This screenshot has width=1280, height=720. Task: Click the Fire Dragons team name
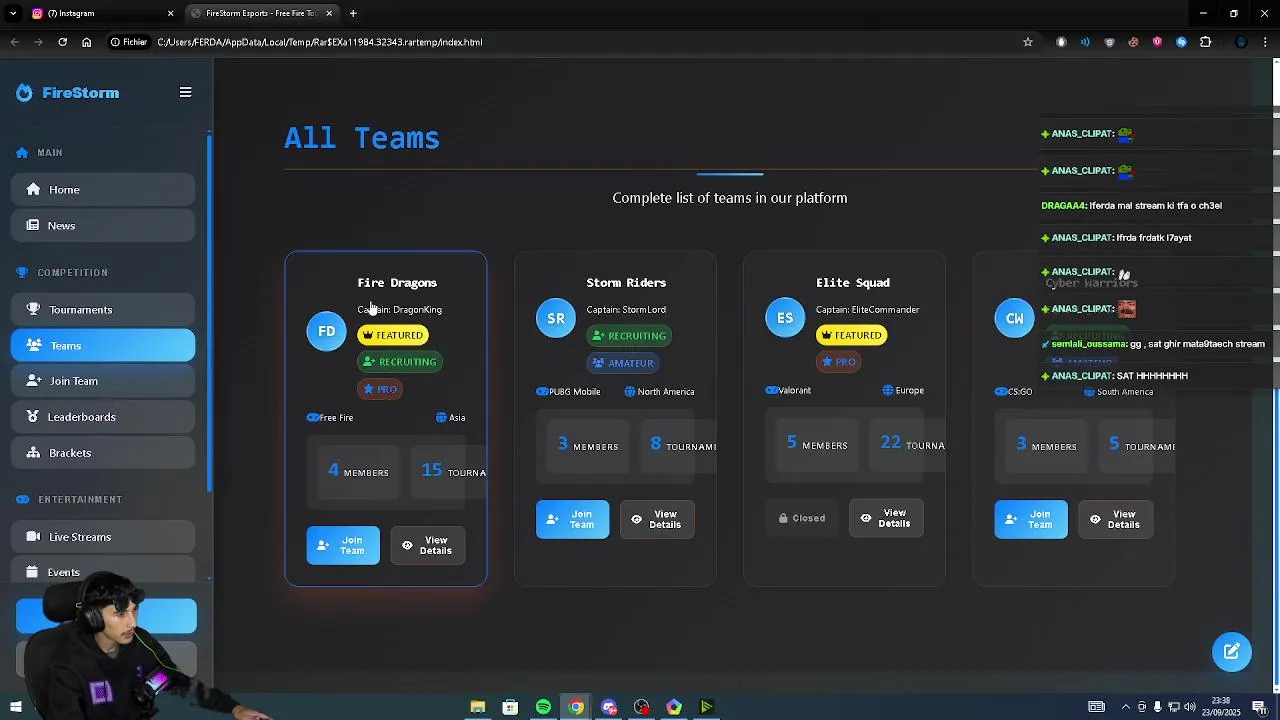point(397,283)
